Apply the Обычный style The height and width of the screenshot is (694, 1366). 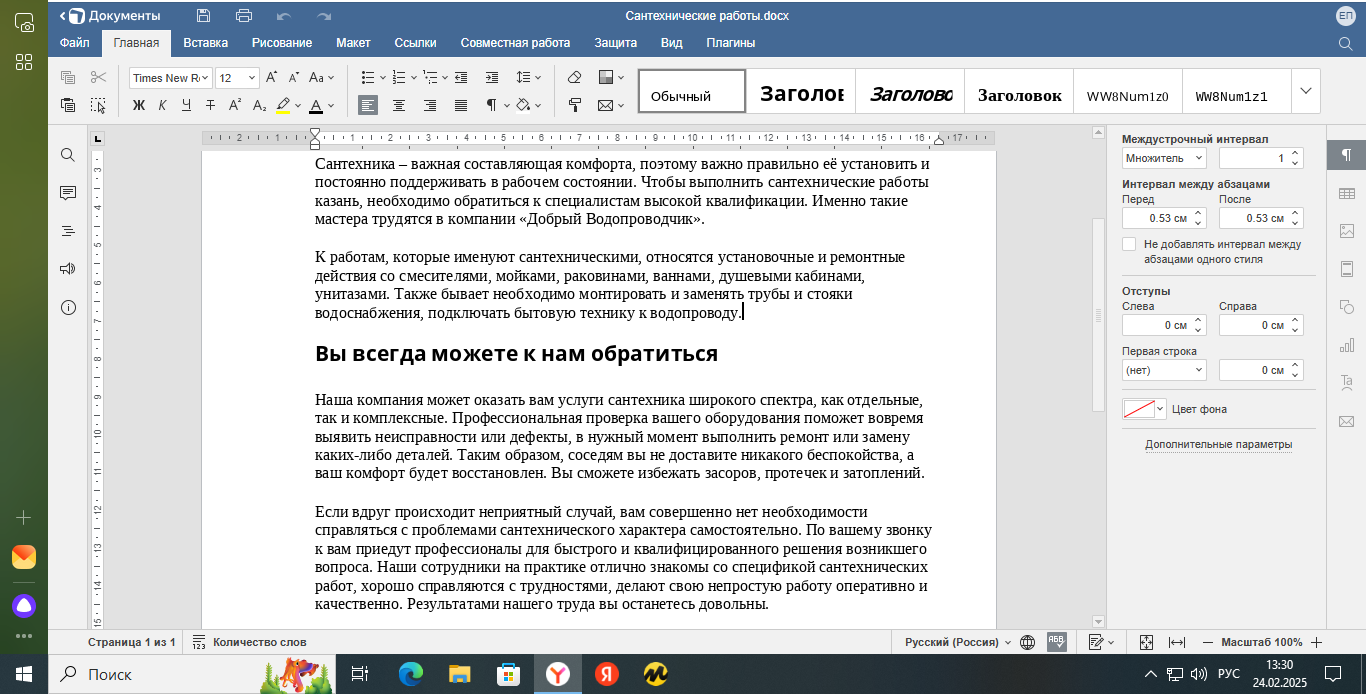point(692,91)
